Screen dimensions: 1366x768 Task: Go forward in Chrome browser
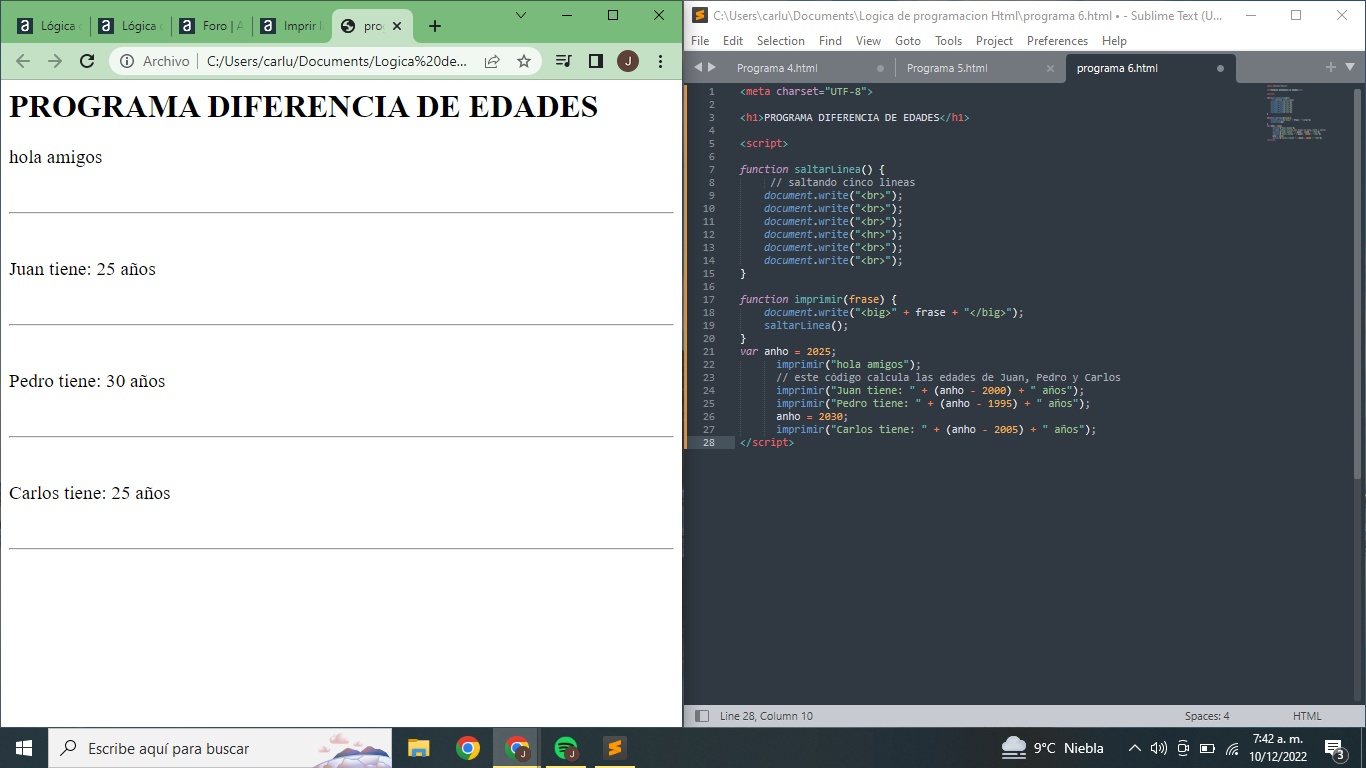[55, 61]
